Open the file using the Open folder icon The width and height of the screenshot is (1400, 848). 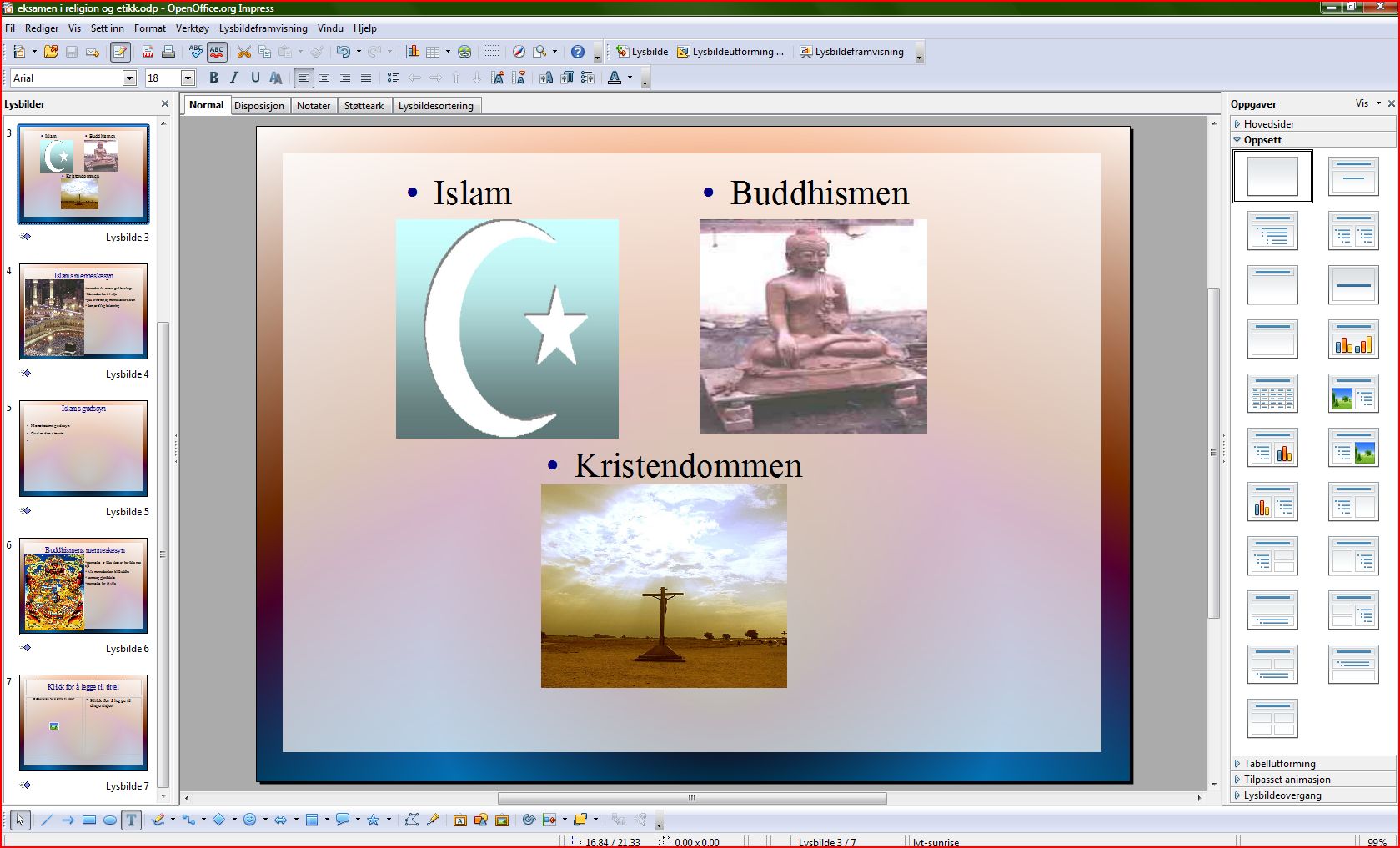[x=50, y=52]
